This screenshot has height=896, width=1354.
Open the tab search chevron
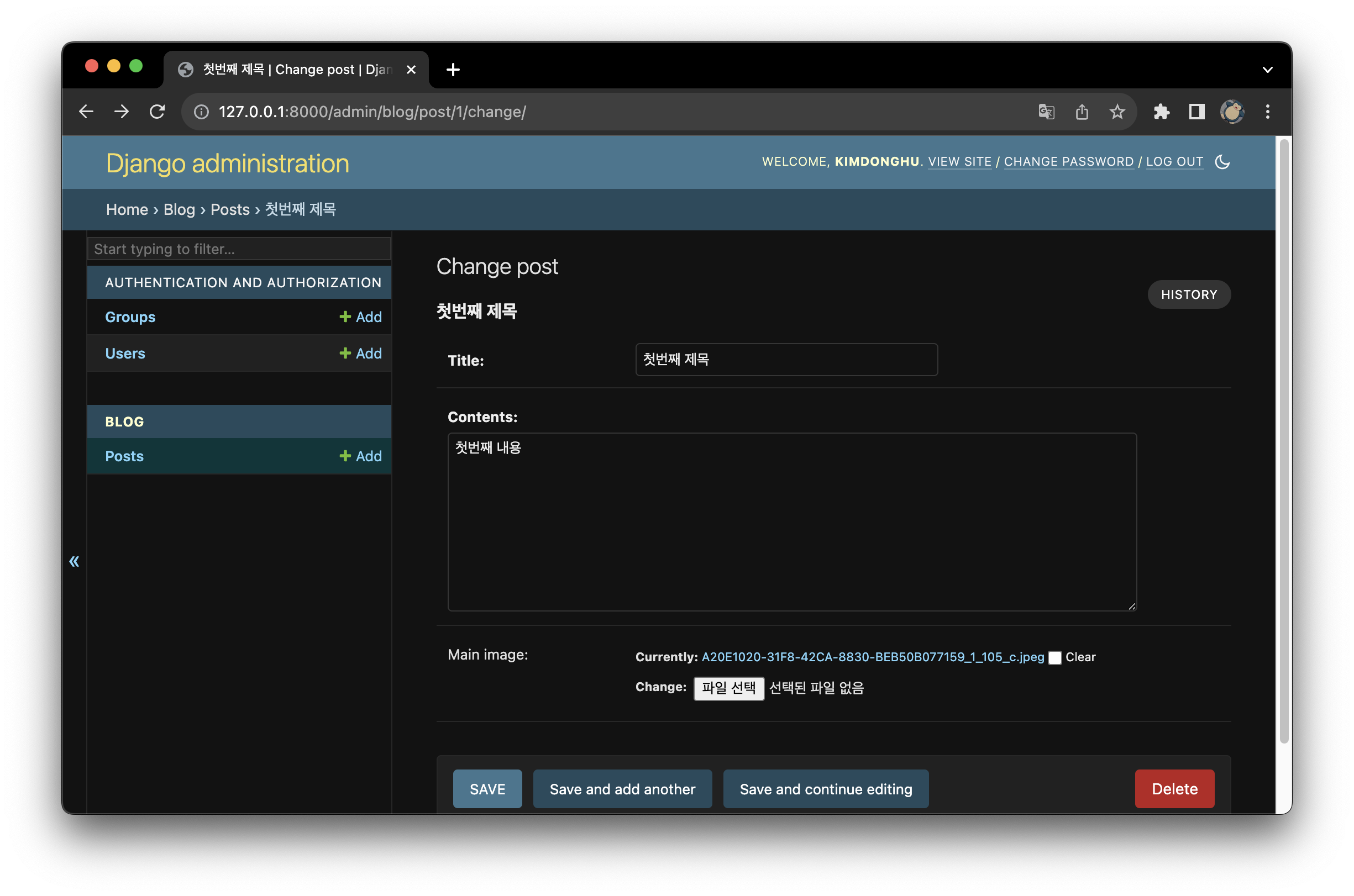coord(1267,70)
